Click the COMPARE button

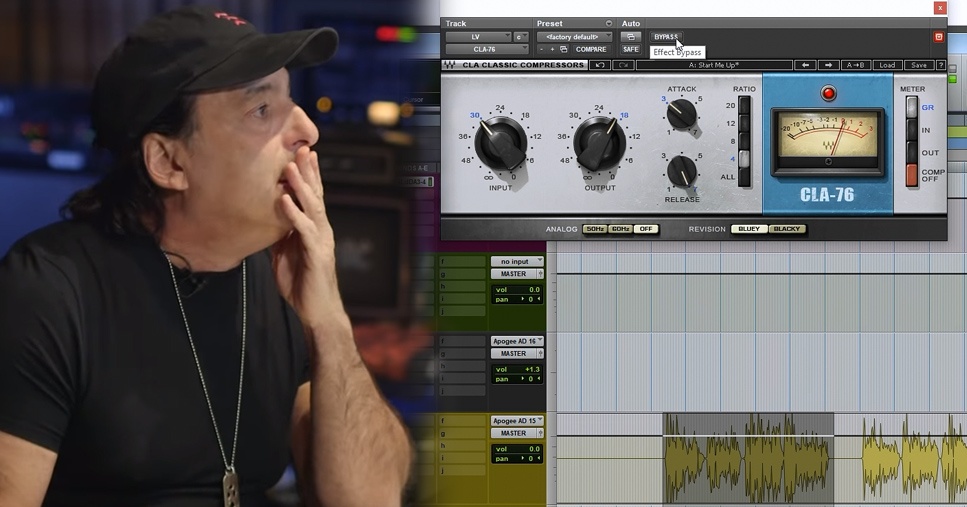[x=591, y=49]
